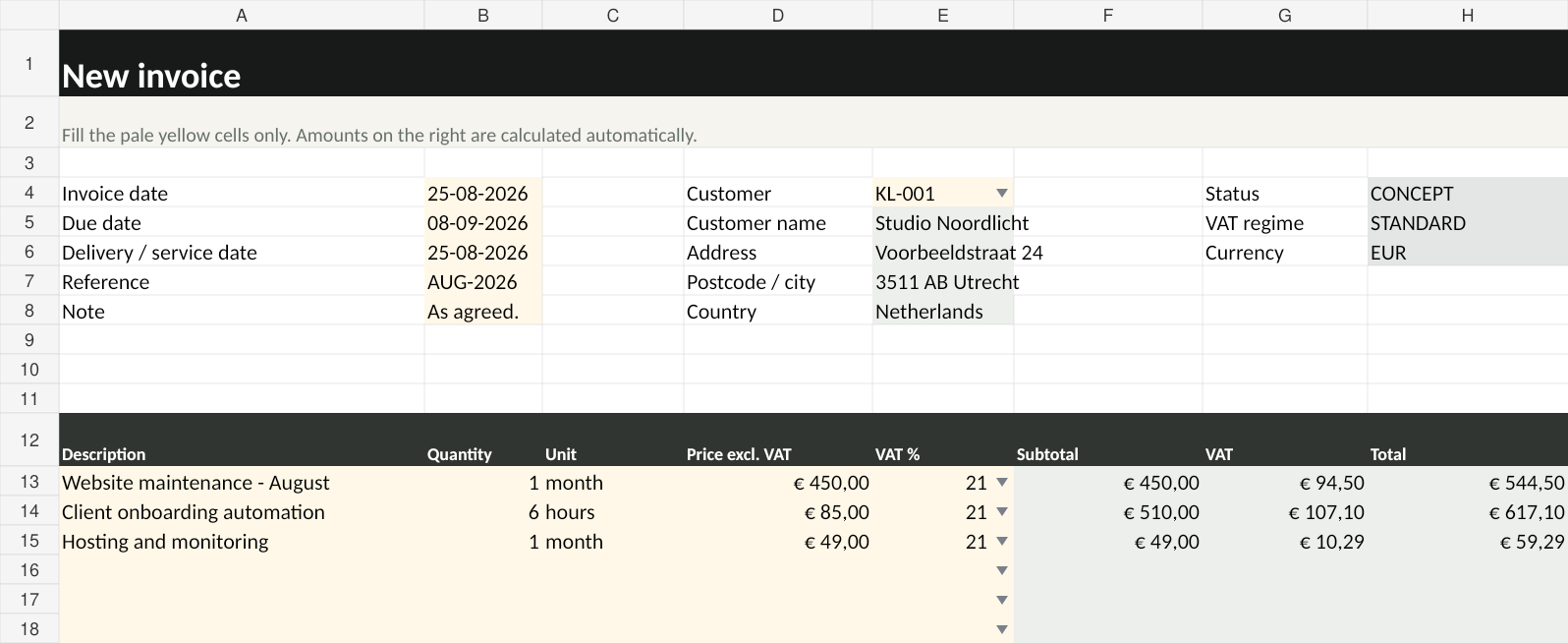
Task: Click the 'Price excl. VAT' heading
Action: point(739,454)
